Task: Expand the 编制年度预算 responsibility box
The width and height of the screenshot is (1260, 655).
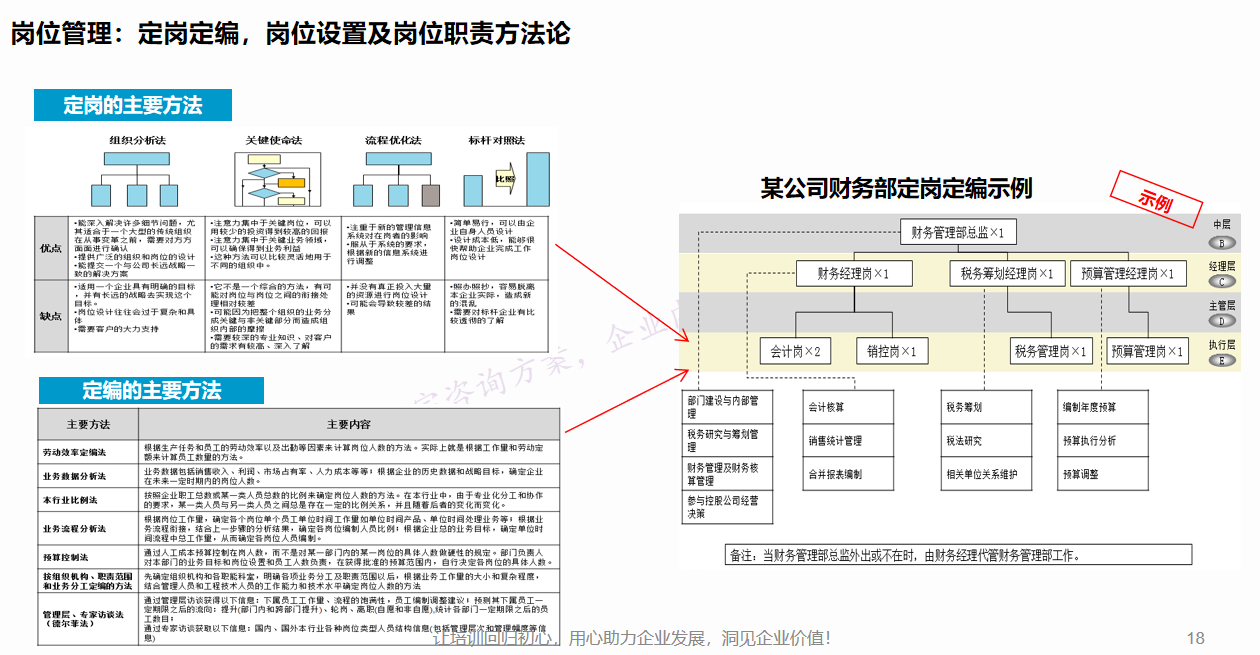Action: coord(1103,405)
